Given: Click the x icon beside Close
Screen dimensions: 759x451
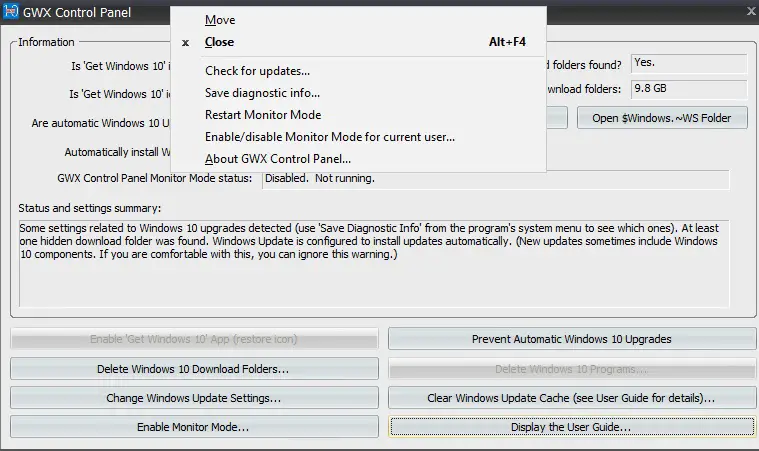Looking at the screenshot, I should click(x=185, y=43).
